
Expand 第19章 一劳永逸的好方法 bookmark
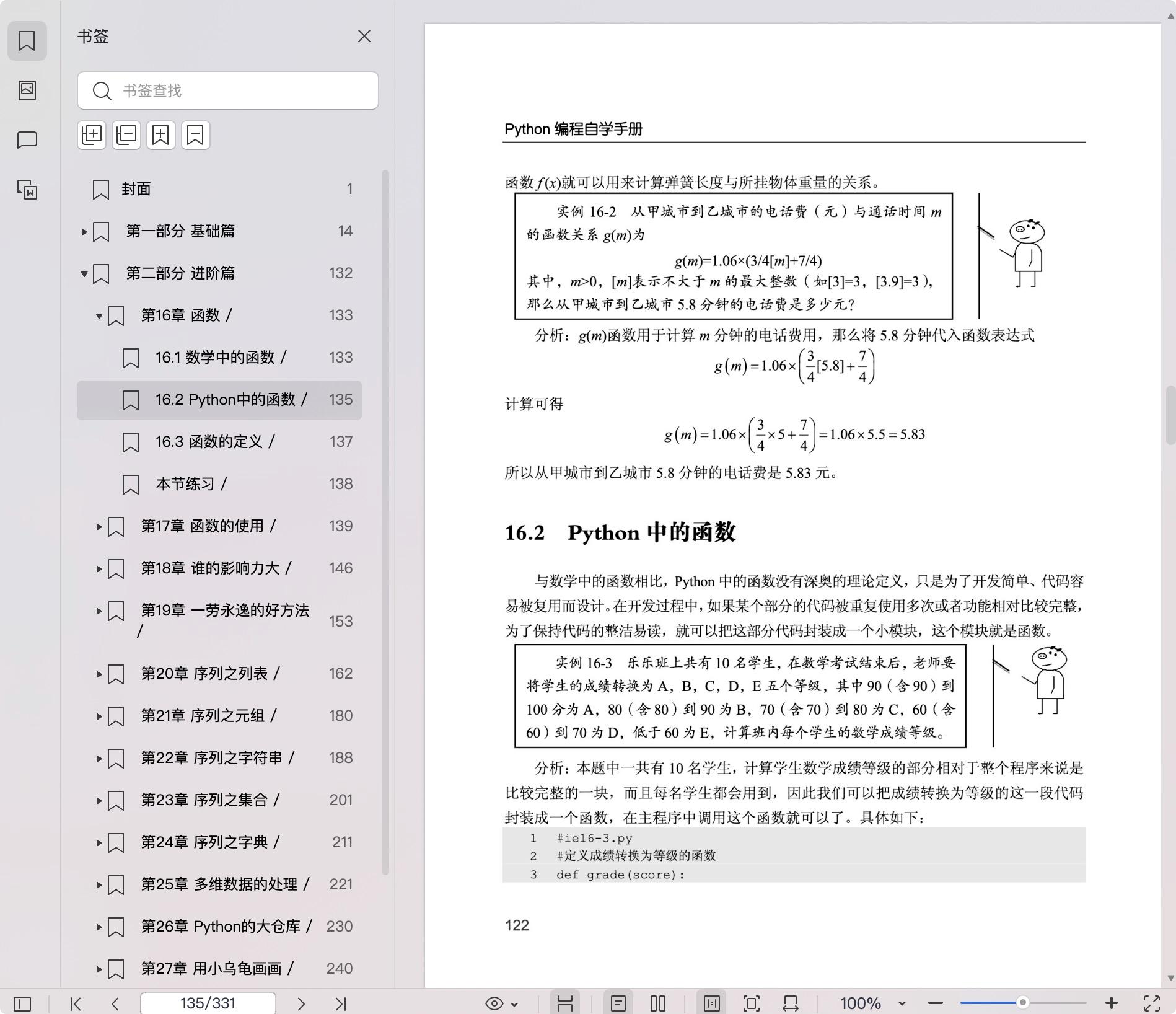[x=99, y=611]
